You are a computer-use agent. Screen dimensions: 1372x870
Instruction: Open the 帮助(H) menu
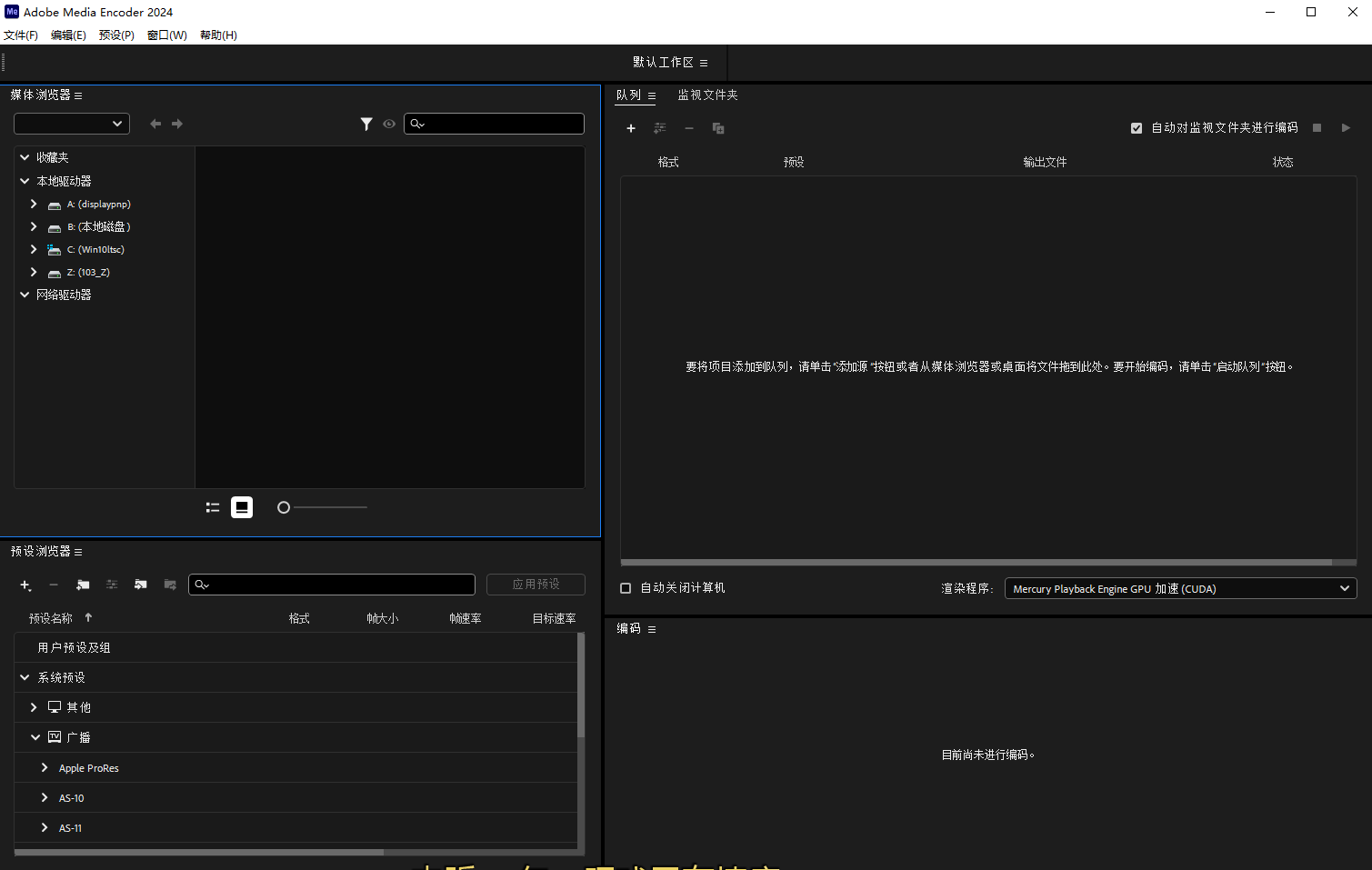pos(218,35)
